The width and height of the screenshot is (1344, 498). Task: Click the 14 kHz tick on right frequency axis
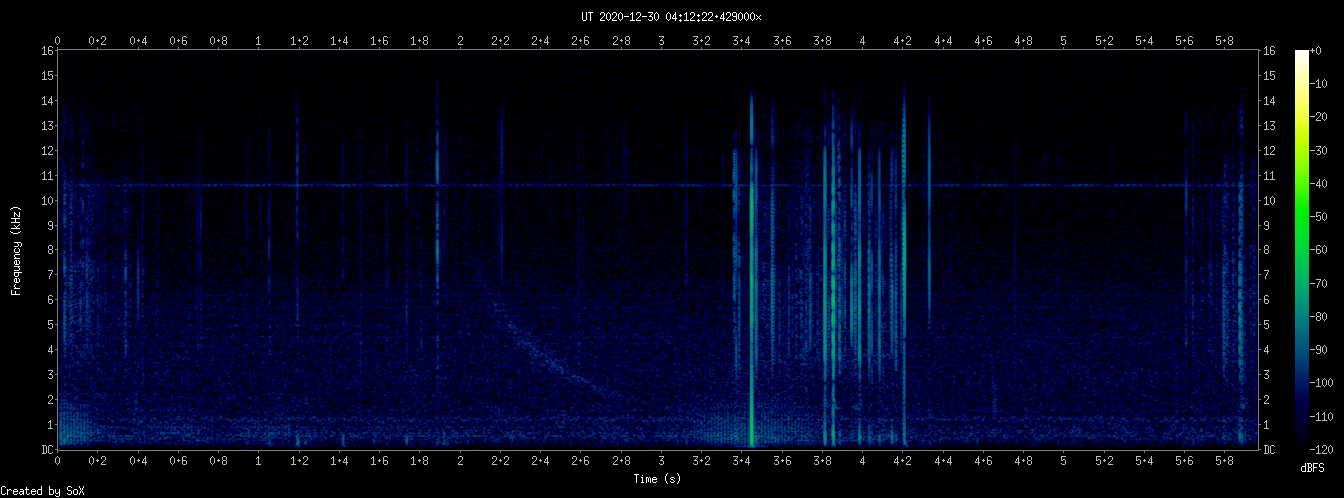(1270, 101)
